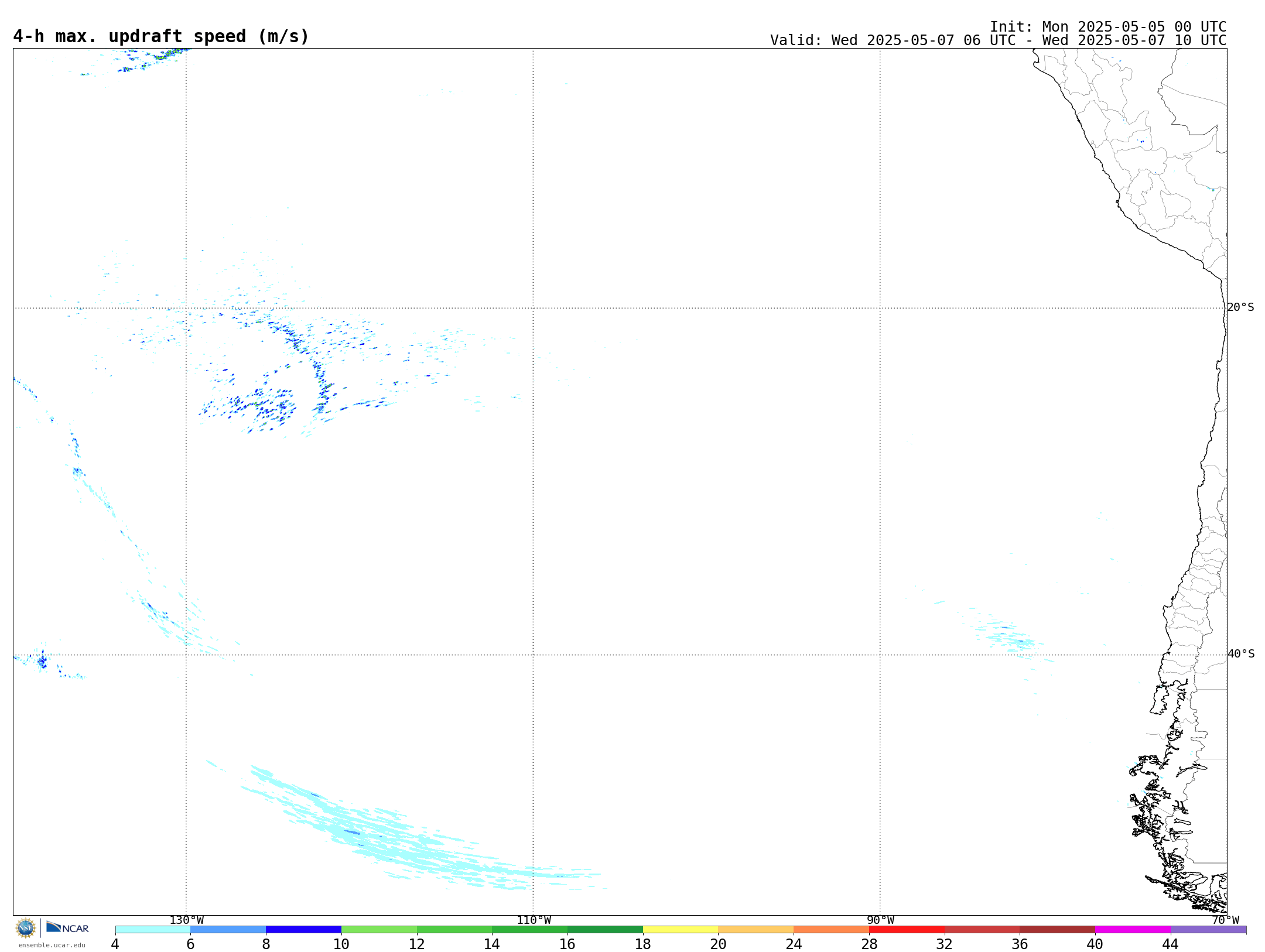The height and width of the screenshot is (952, 1265).
Task: Click the '4-h max. updraft speed (m/s)' title
Action: (x=161, y=36)
